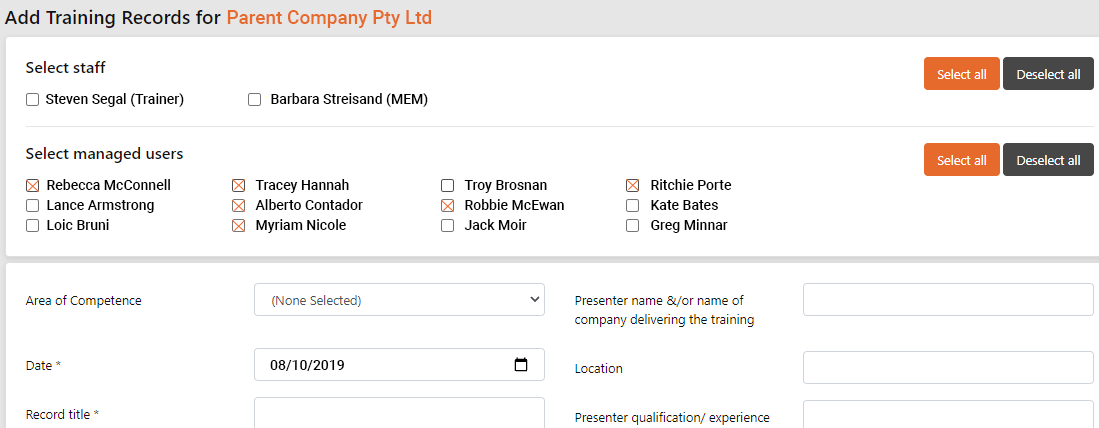The width and height of the screenshot is (1099, 428).
Task: Check the Barbara Streisand (MEM) checkbox
Action: 254,100
